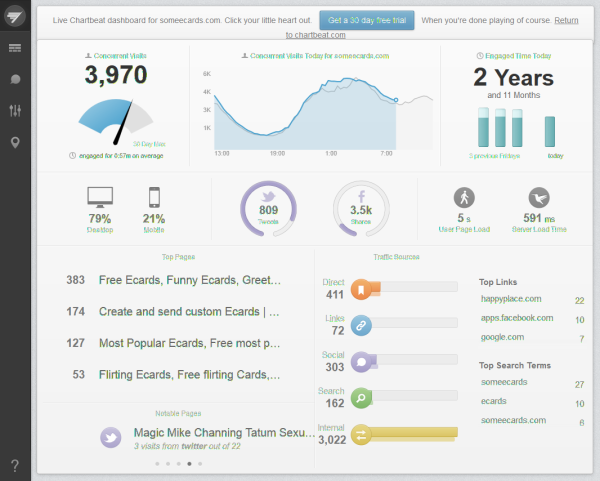Click the today engaged time bar

(550, 132)
